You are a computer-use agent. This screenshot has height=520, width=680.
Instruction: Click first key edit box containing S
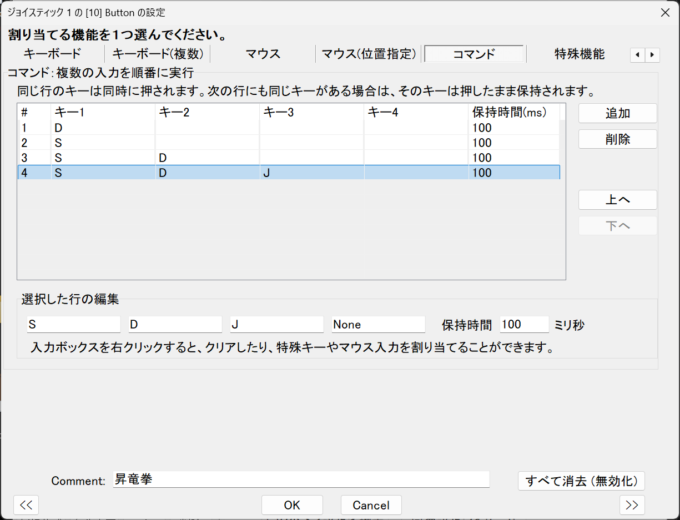73,324
